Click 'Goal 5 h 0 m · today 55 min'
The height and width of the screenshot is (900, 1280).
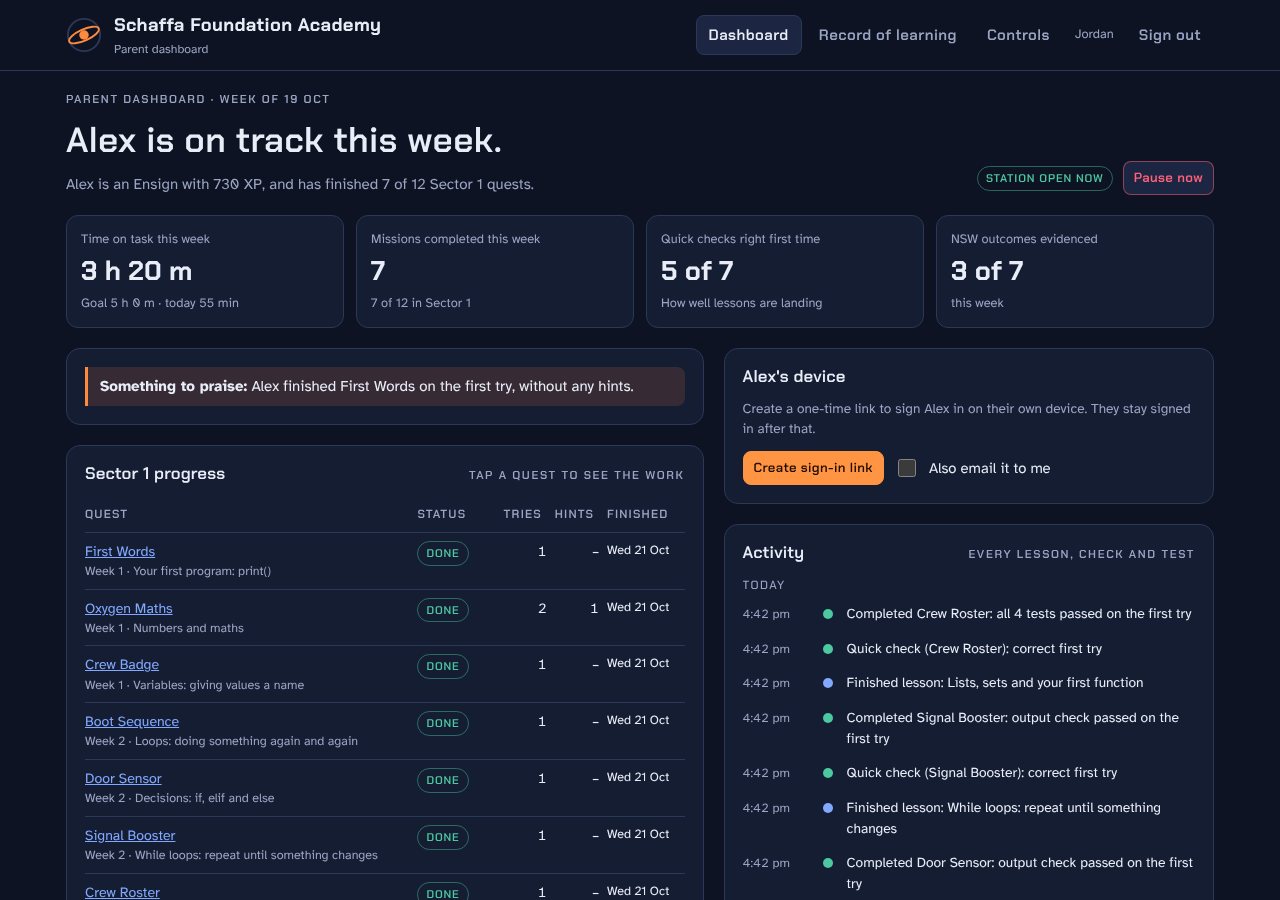click(160, 303)
